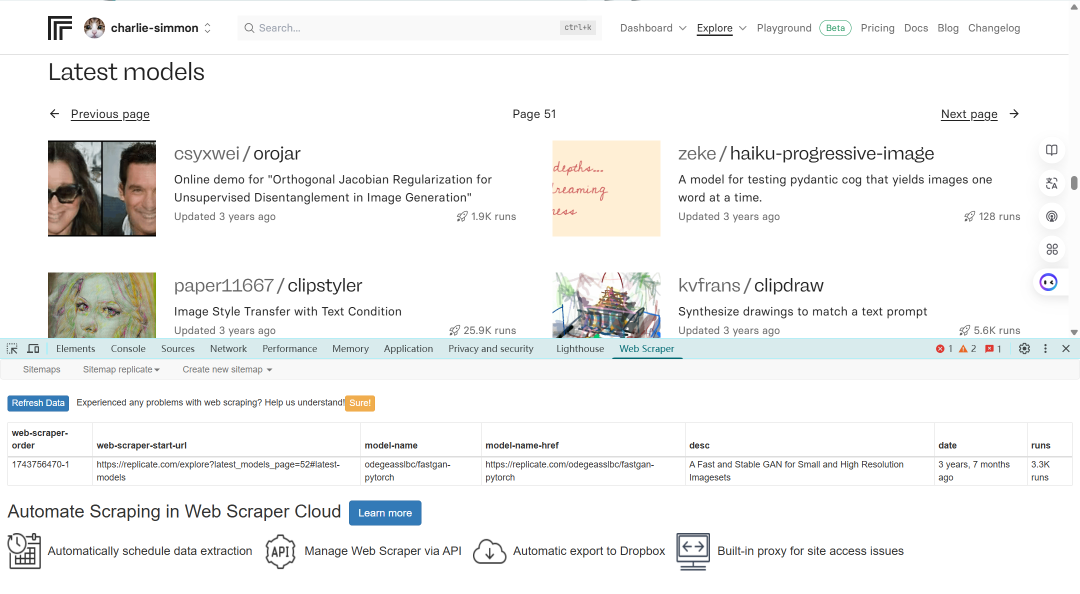The width and height of the screenshot is (1080, 594).
Task: Click the rocket icon next to 1.9K runs
Action: [462, 216]
